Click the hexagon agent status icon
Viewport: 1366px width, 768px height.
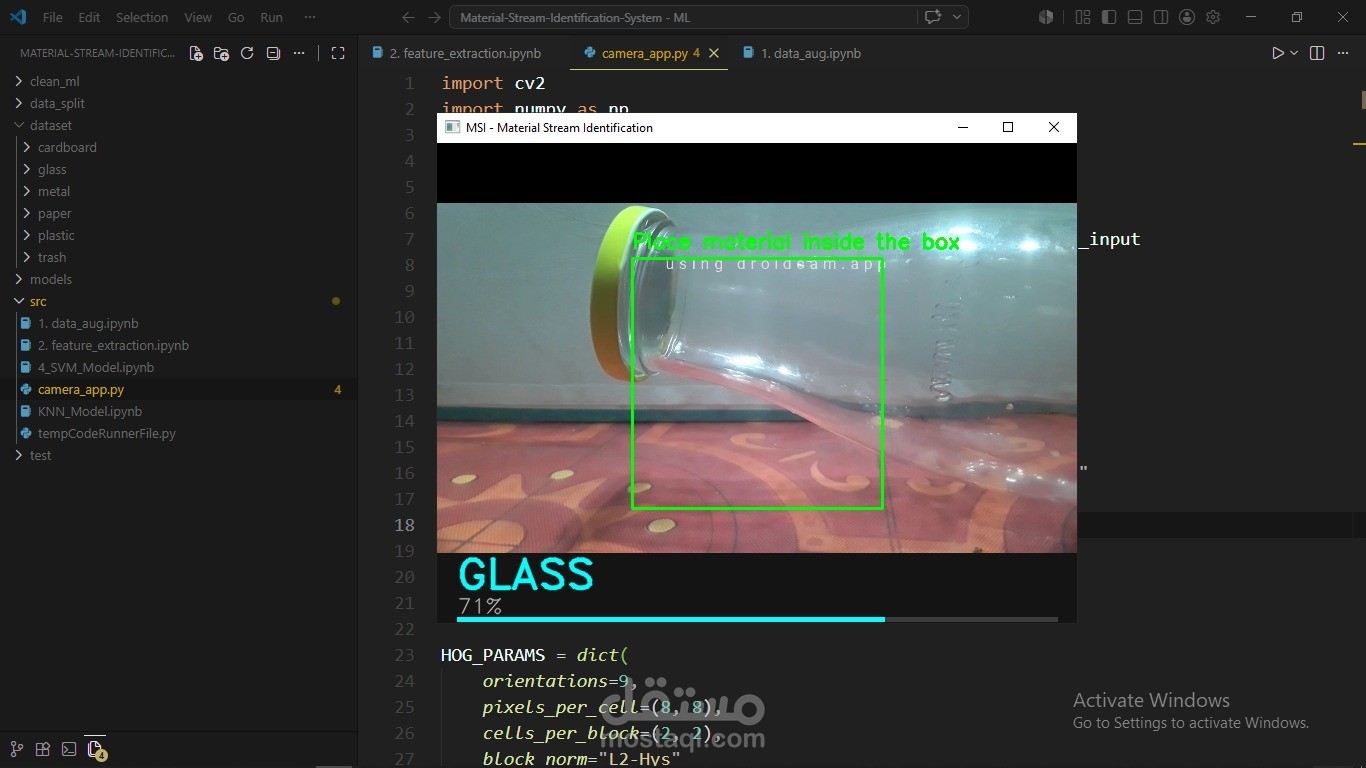click(1046, 17)
